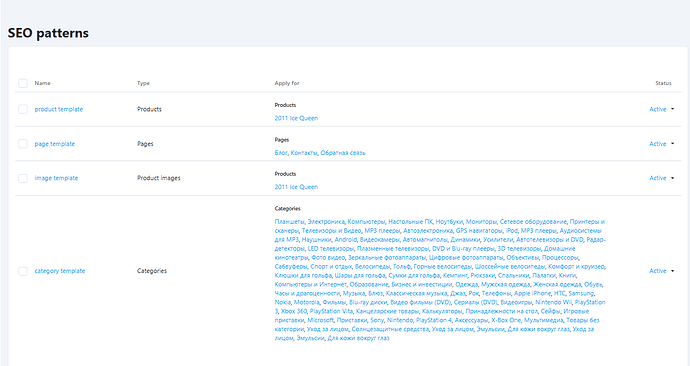Click 2011 Ice Queen under product template

click(296, 118)
